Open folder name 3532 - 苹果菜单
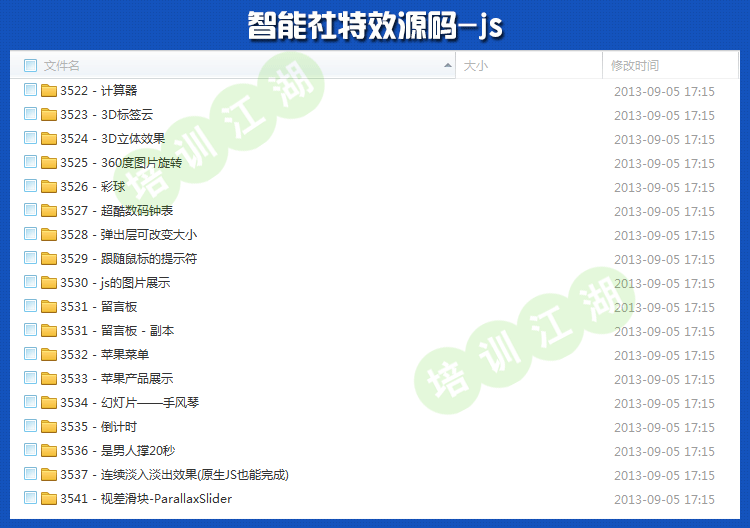The width and height of the screenshot is (750, 528). (x=105, y=354)
